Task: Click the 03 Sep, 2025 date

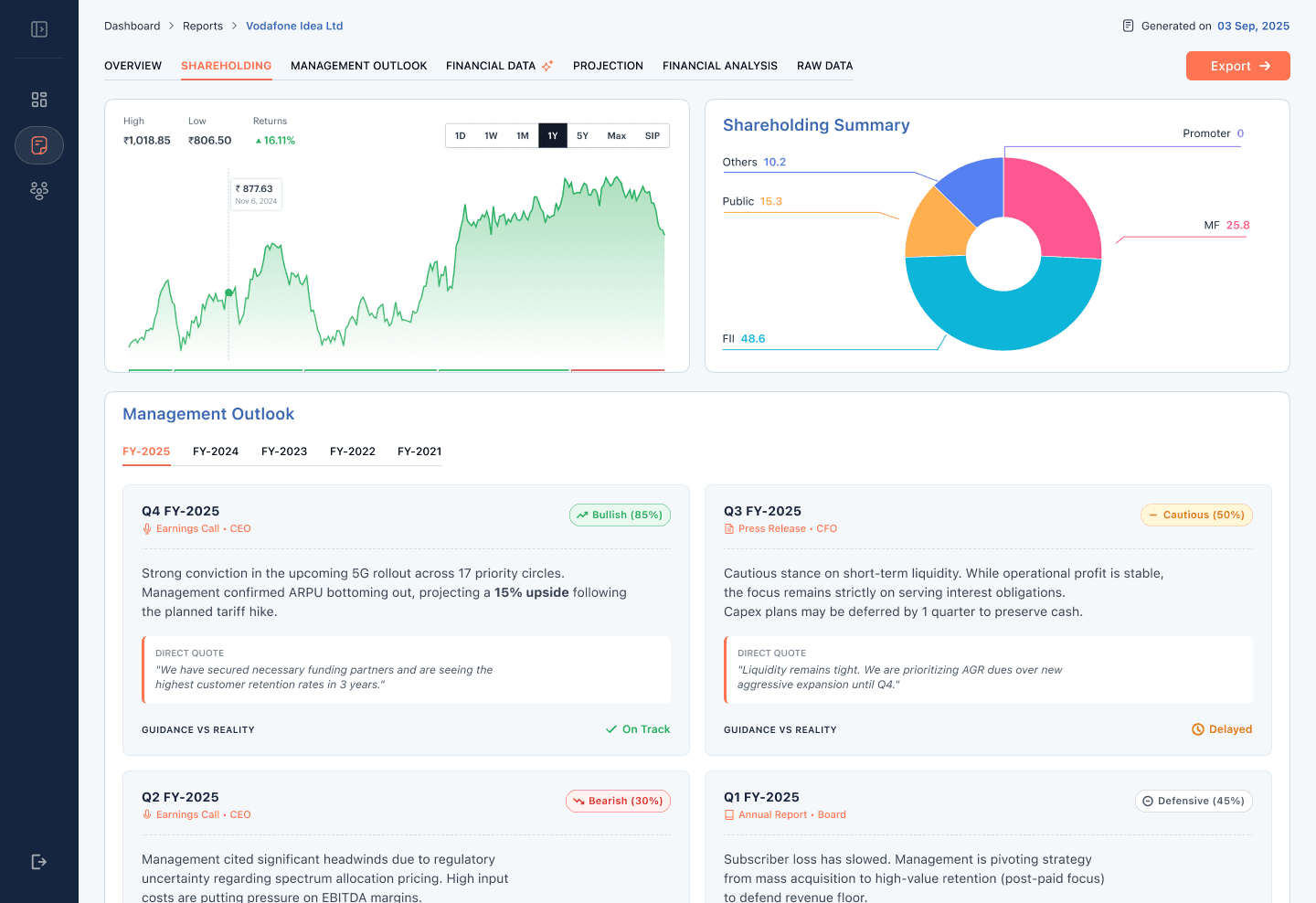Action: click(1253, 26)
